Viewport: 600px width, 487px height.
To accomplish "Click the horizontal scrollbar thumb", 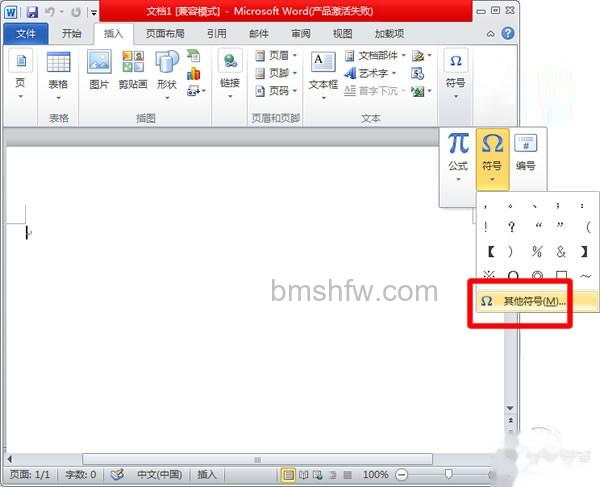I will click(258, 459).
